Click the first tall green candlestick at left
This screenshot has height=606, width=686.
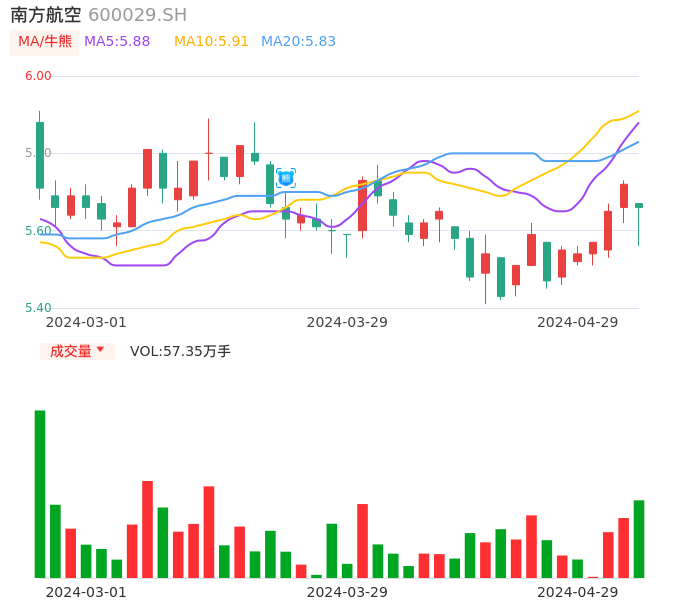[x=40, y=155]
